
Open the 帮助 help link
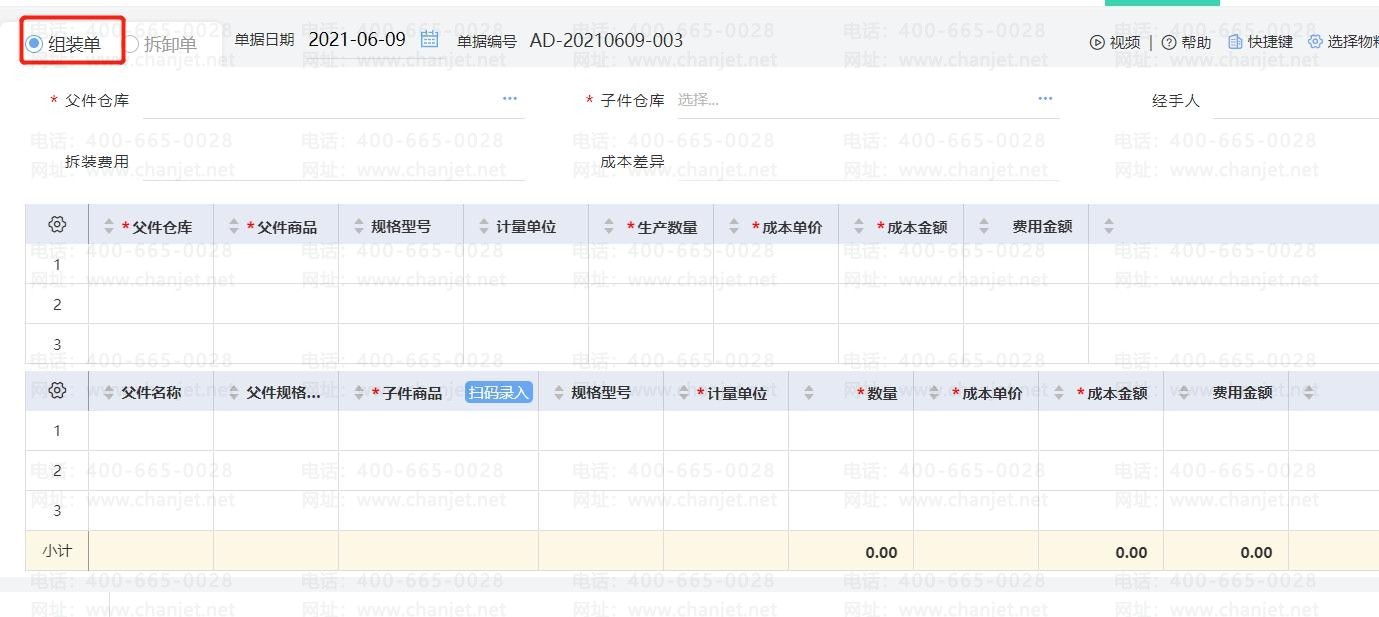point(1186,42)
